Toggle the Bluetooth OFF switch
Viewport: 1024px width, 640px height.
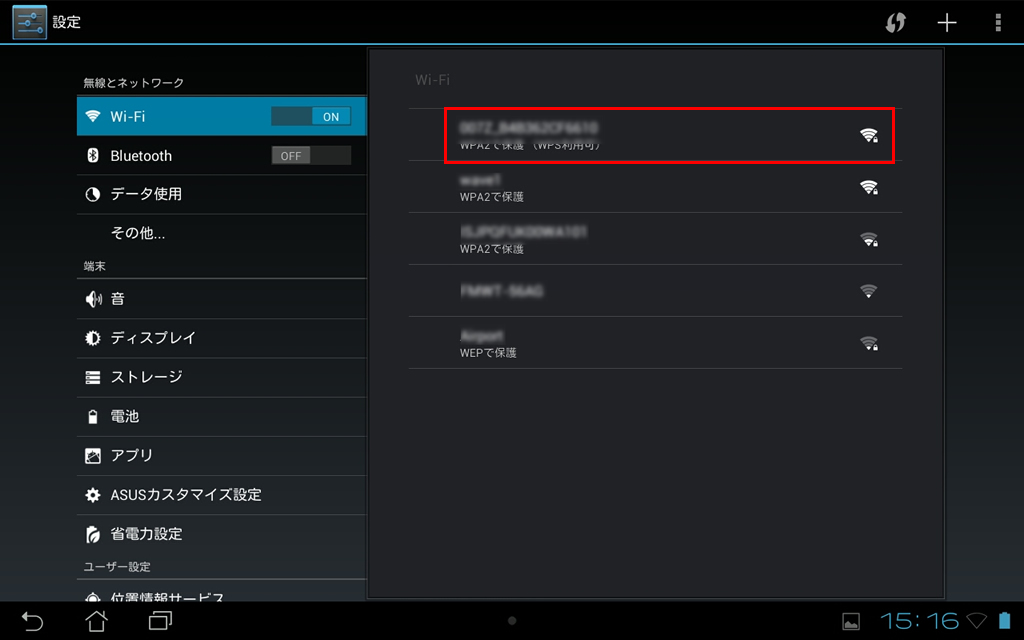(x=311, y=155)
